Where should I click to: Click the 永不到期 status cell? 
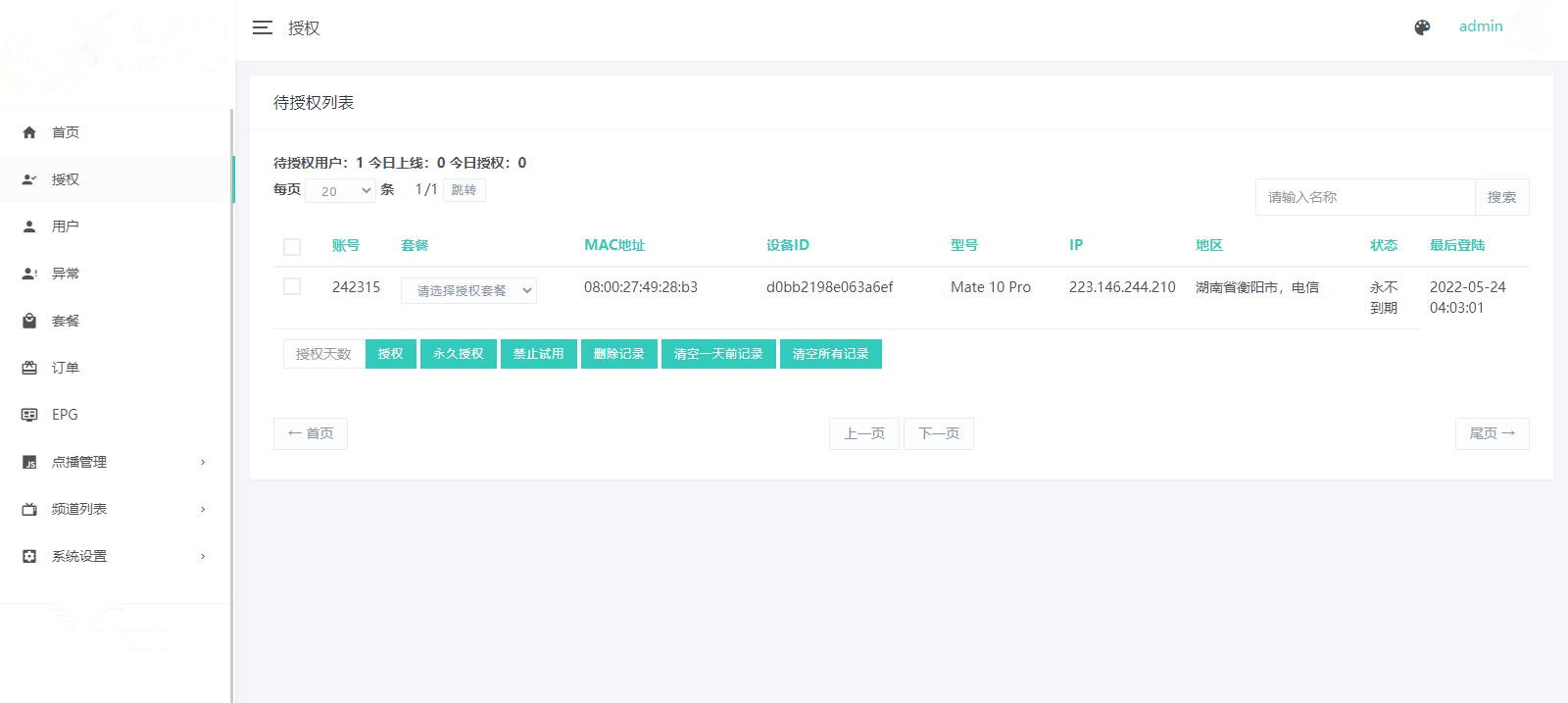tap(1384, 297)
